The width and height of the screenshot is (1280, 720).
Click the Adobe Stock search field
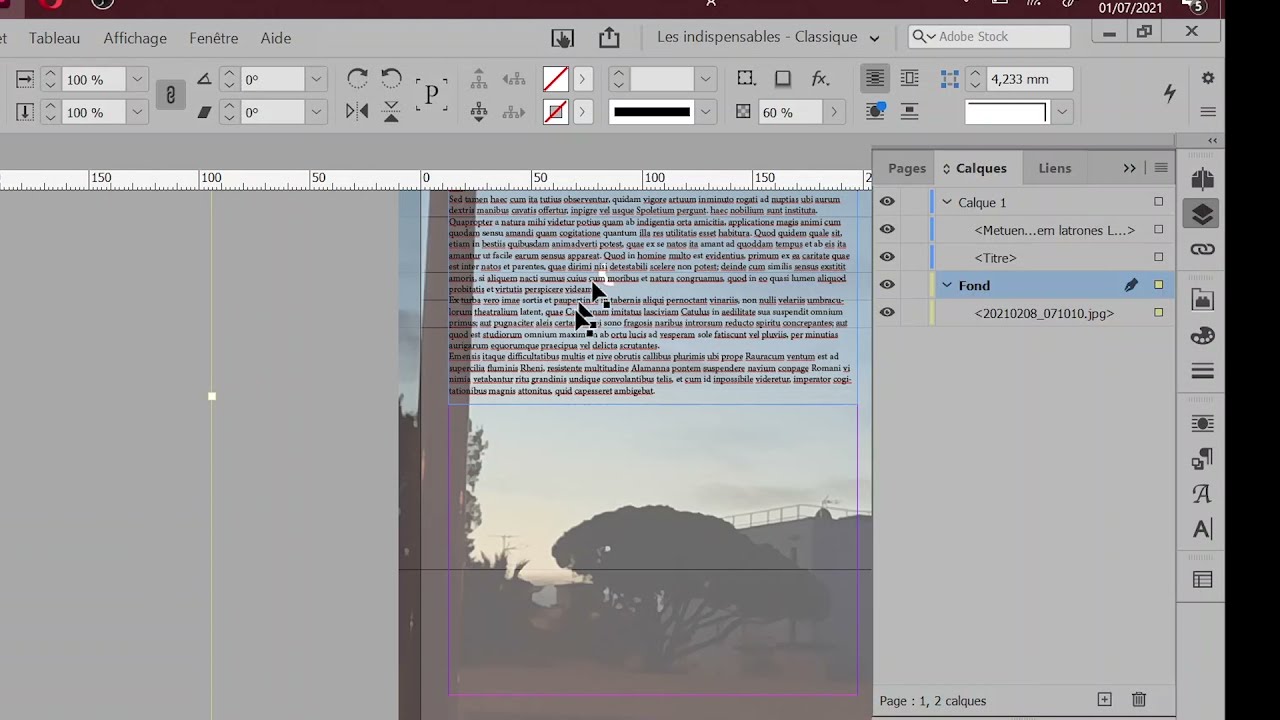tap(989, 37)
